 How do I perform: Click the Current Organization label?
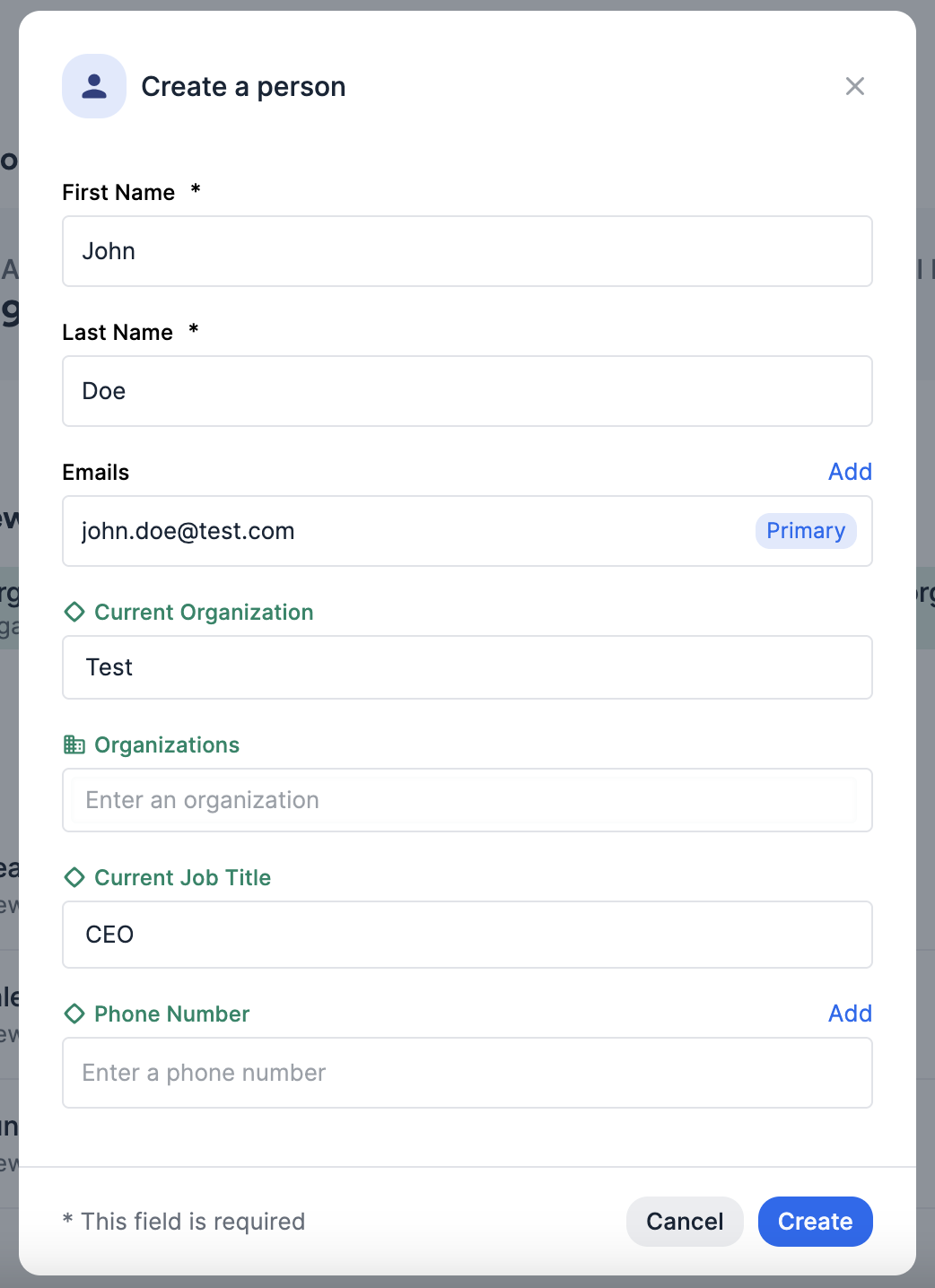point(204,612)
